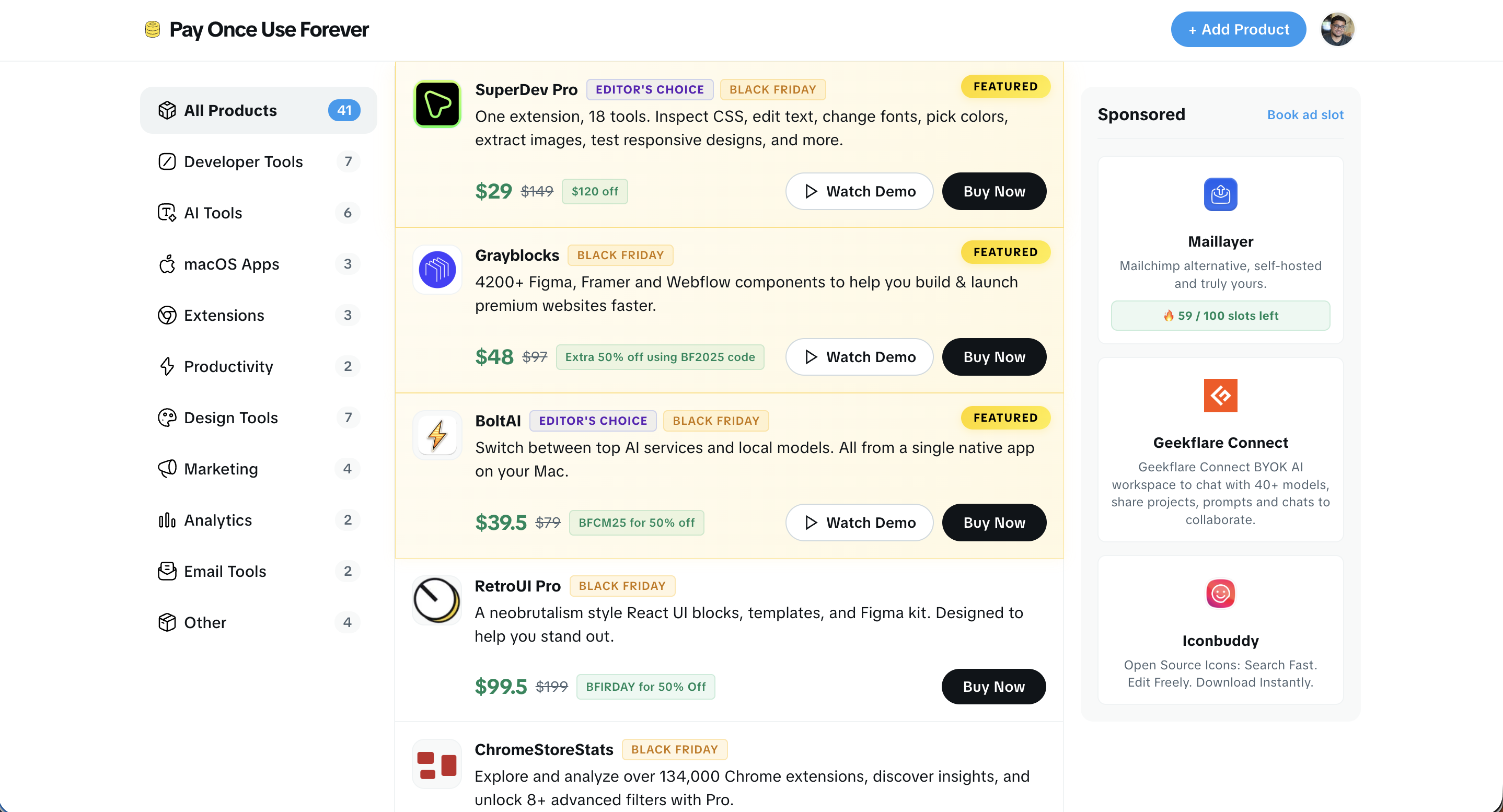
Task: Play the Watch Demo for Grayblocks
Action: point(859,356)
